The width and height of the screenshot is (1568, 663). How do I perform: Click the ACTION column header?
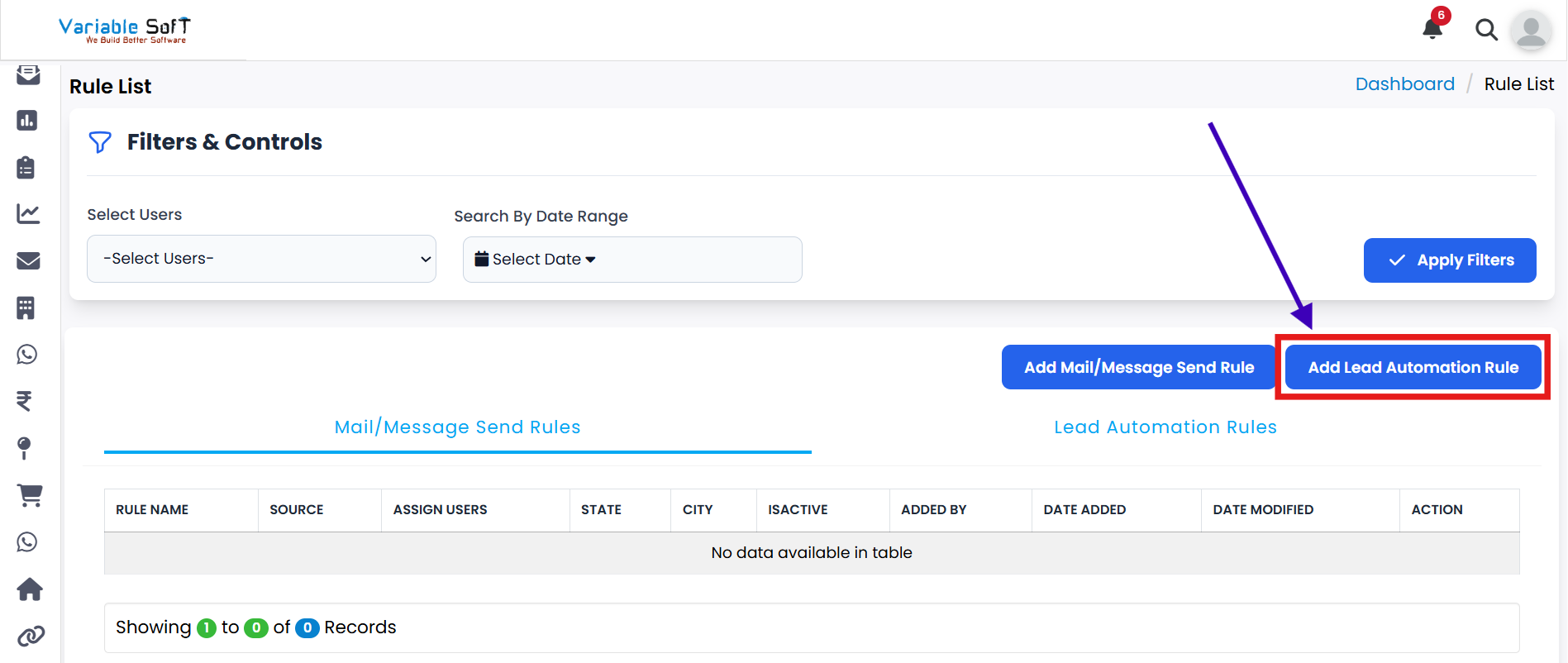pyautogui.click(x=1460, y=510)
